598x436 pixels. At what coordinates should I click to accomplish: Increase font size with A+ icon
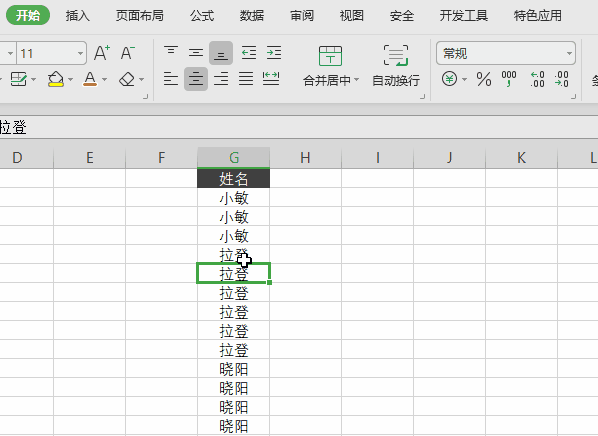point(102,53)
